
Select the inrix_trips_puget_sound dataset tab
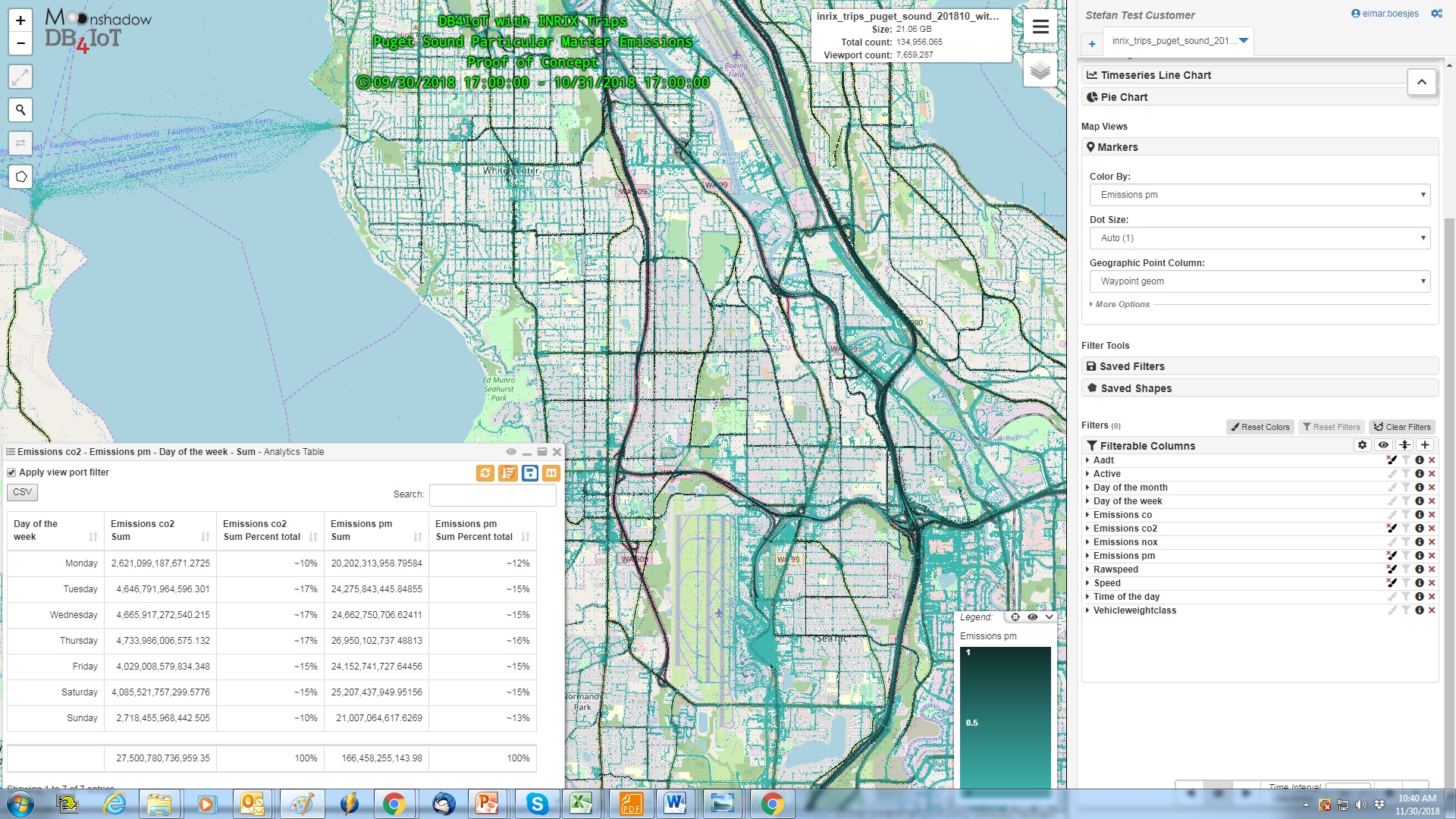tap(1178, 41)
